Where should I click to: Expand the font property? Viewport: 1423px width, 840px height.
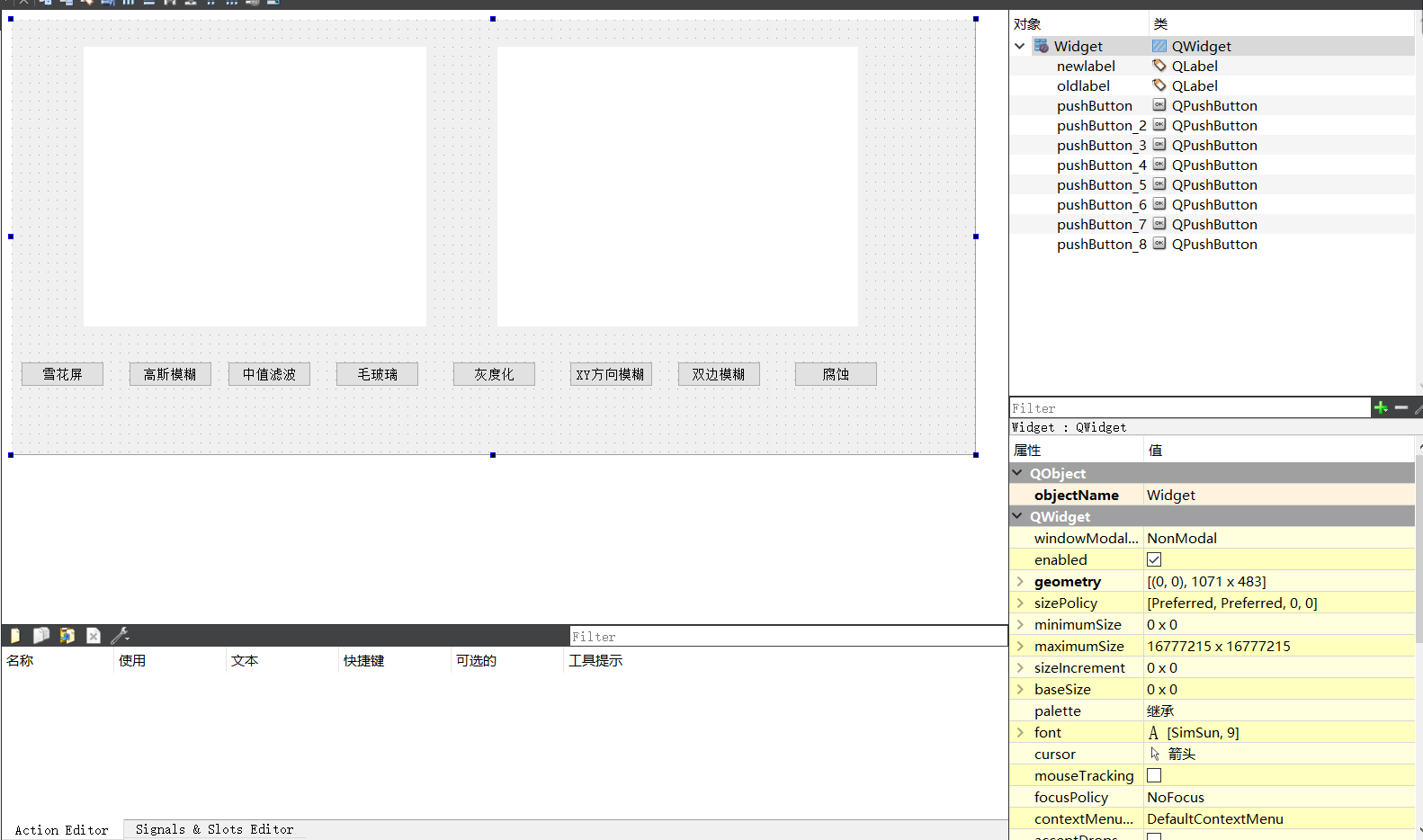(x=1020, y=732)
